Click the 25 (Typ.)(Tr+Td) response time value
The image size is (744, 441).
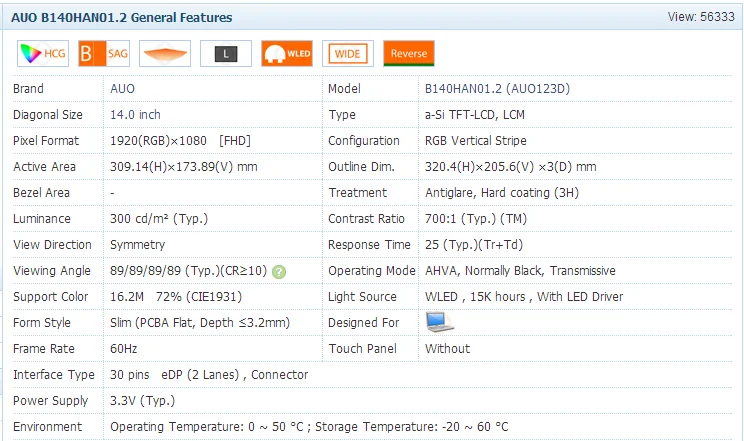click(x=474, y=245)
